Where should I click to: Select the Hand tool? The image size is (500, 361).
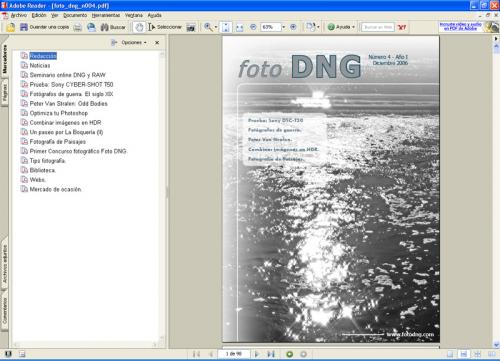[x=139, y=27]
